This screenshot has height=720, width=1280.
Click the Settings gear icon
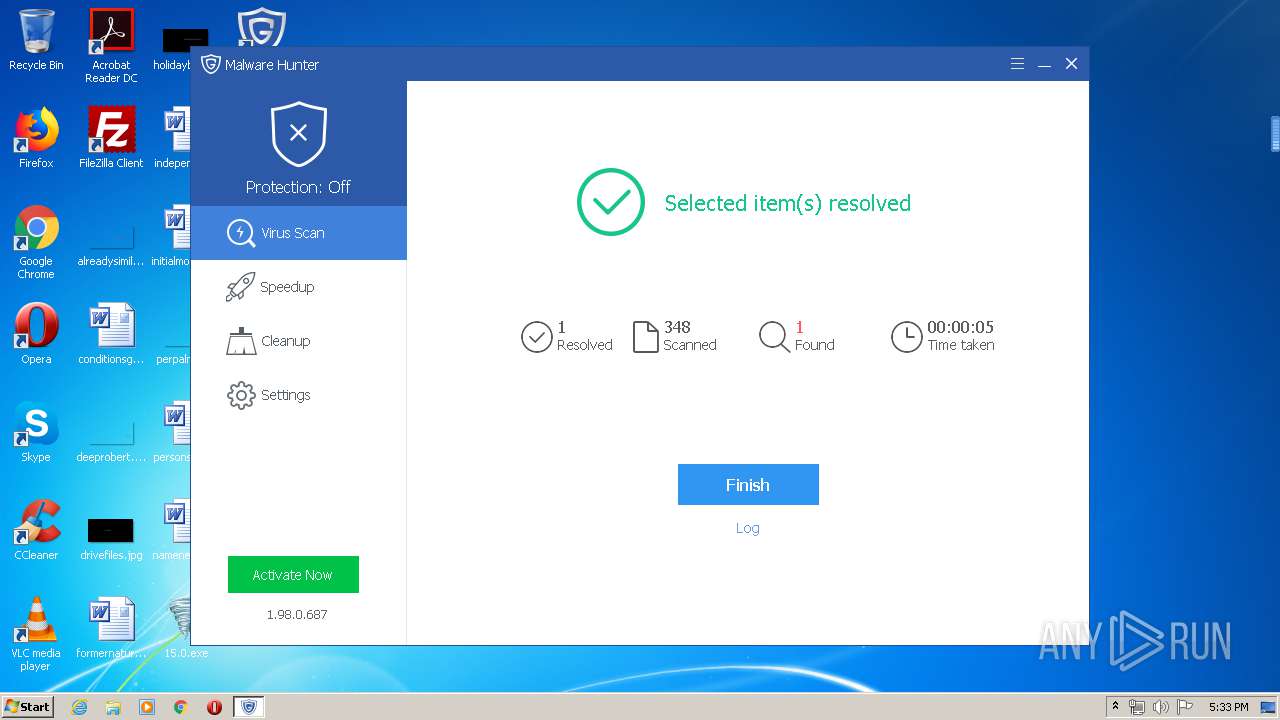coord(241,395)
